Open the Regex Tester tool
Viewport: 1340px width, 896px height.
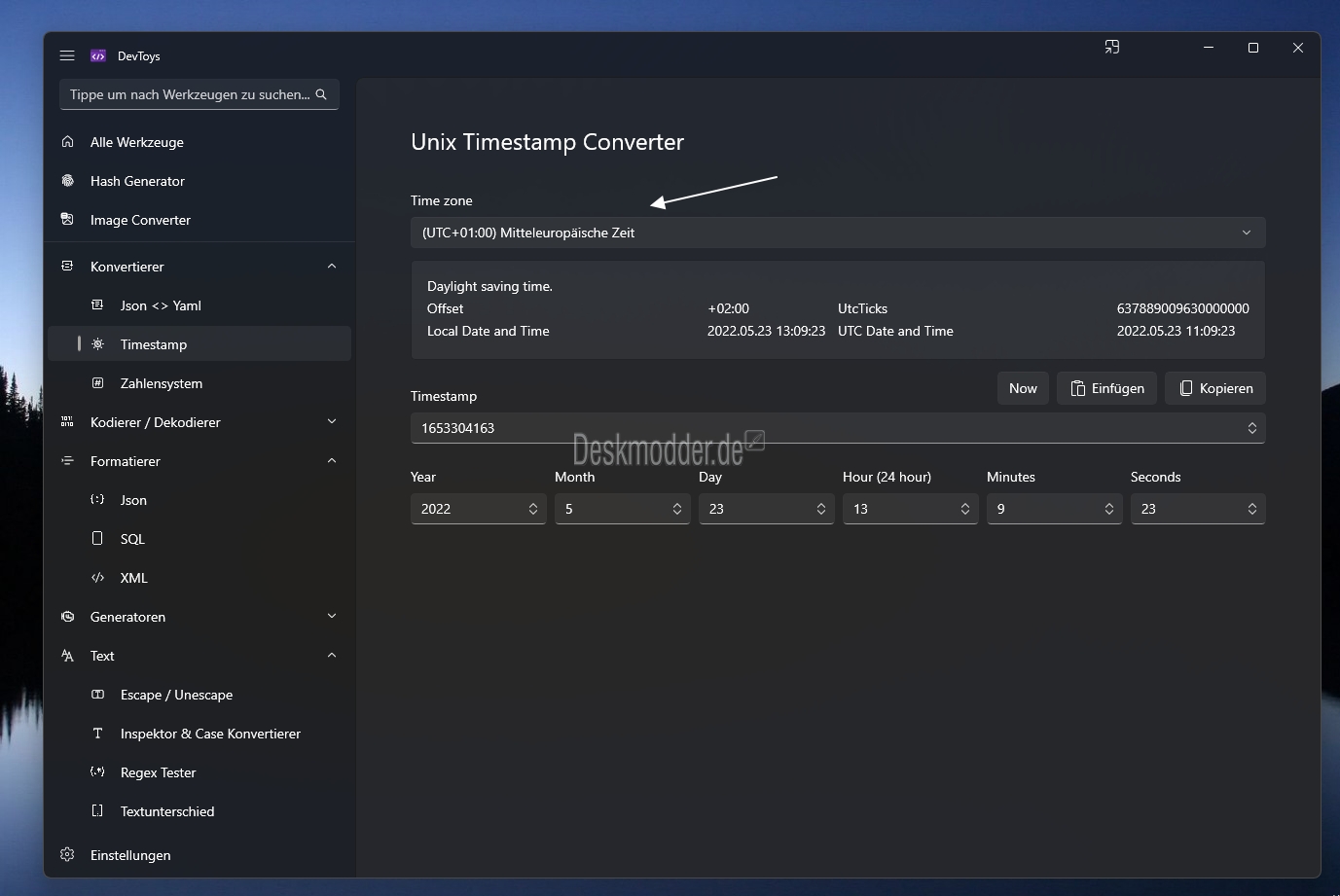[199, 772]
